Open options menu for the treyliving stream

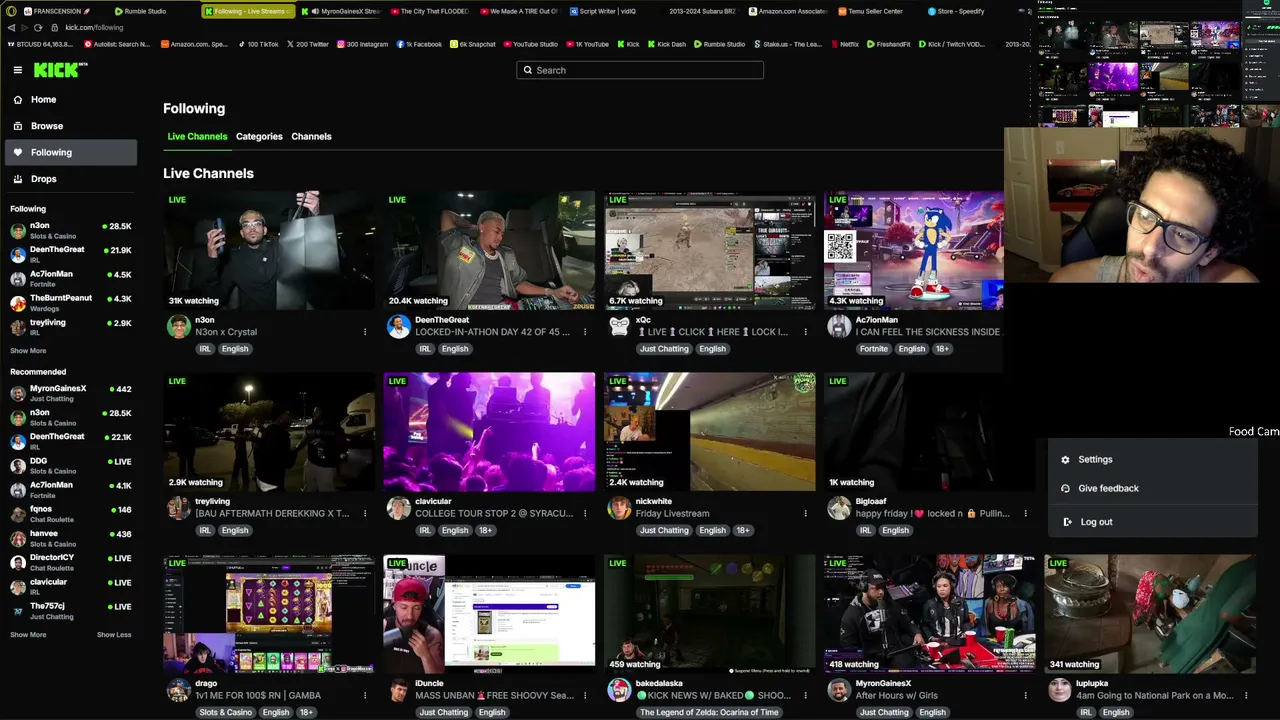click(x=365, y=513)
